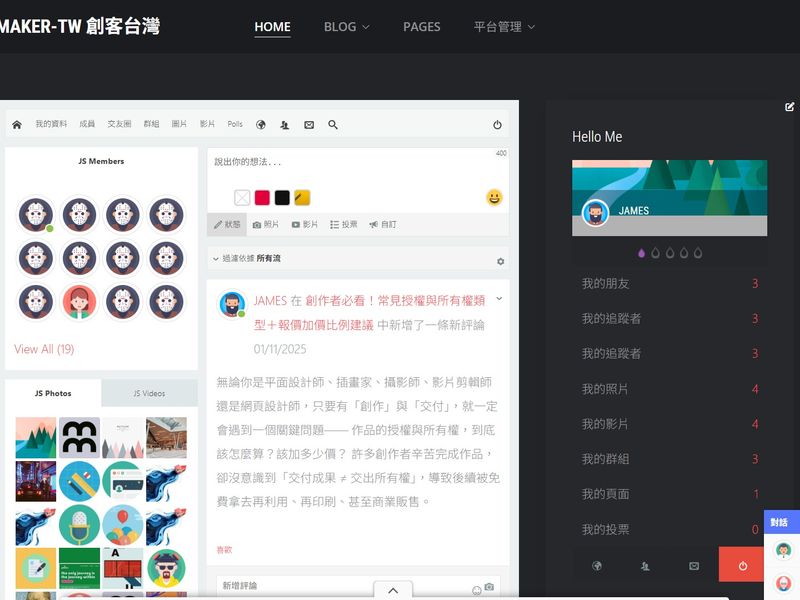Click second chat contact avatar under 對話
Screen dimensions: 800x600
[783, 582]
